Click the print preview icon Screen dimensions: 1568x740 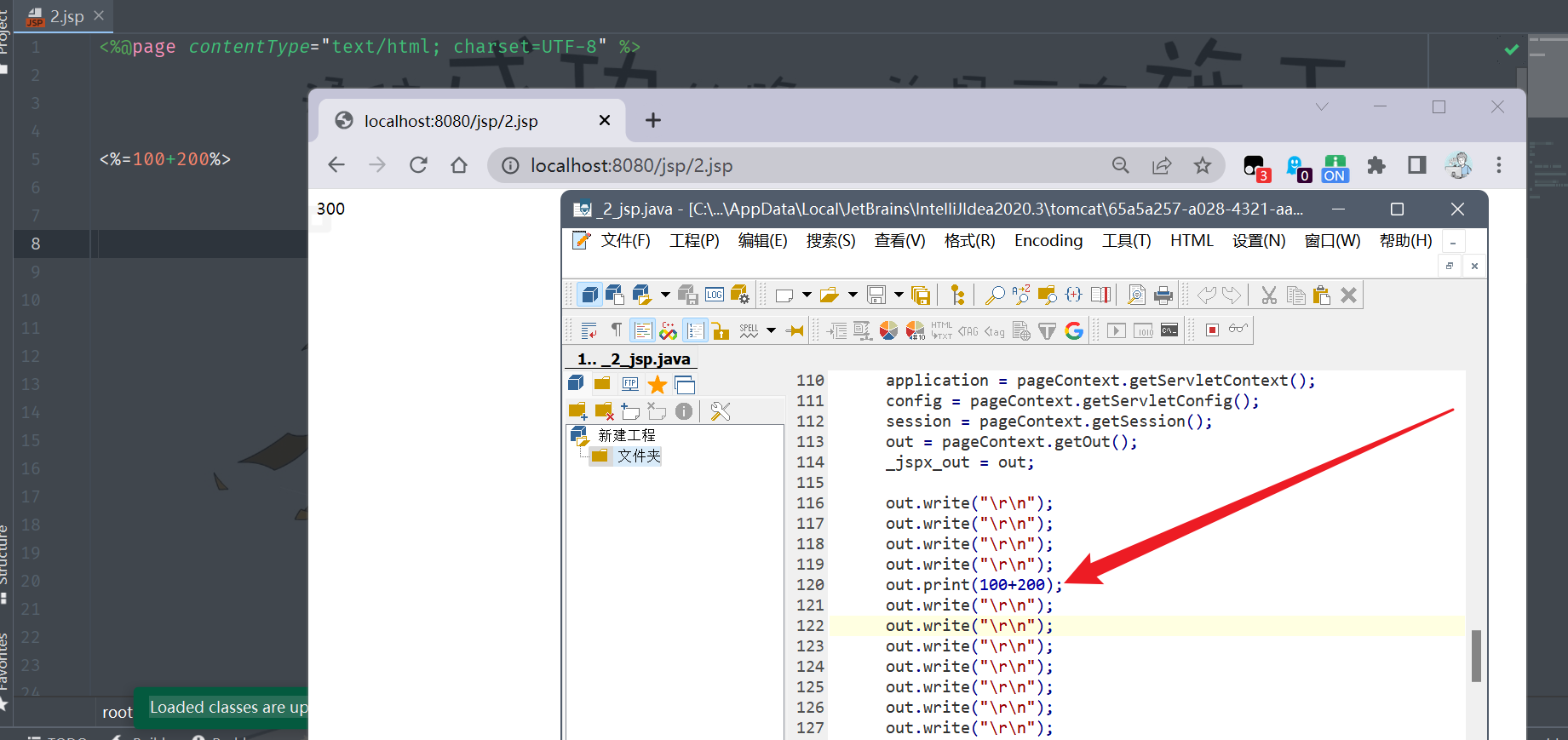click(1136, 295)
